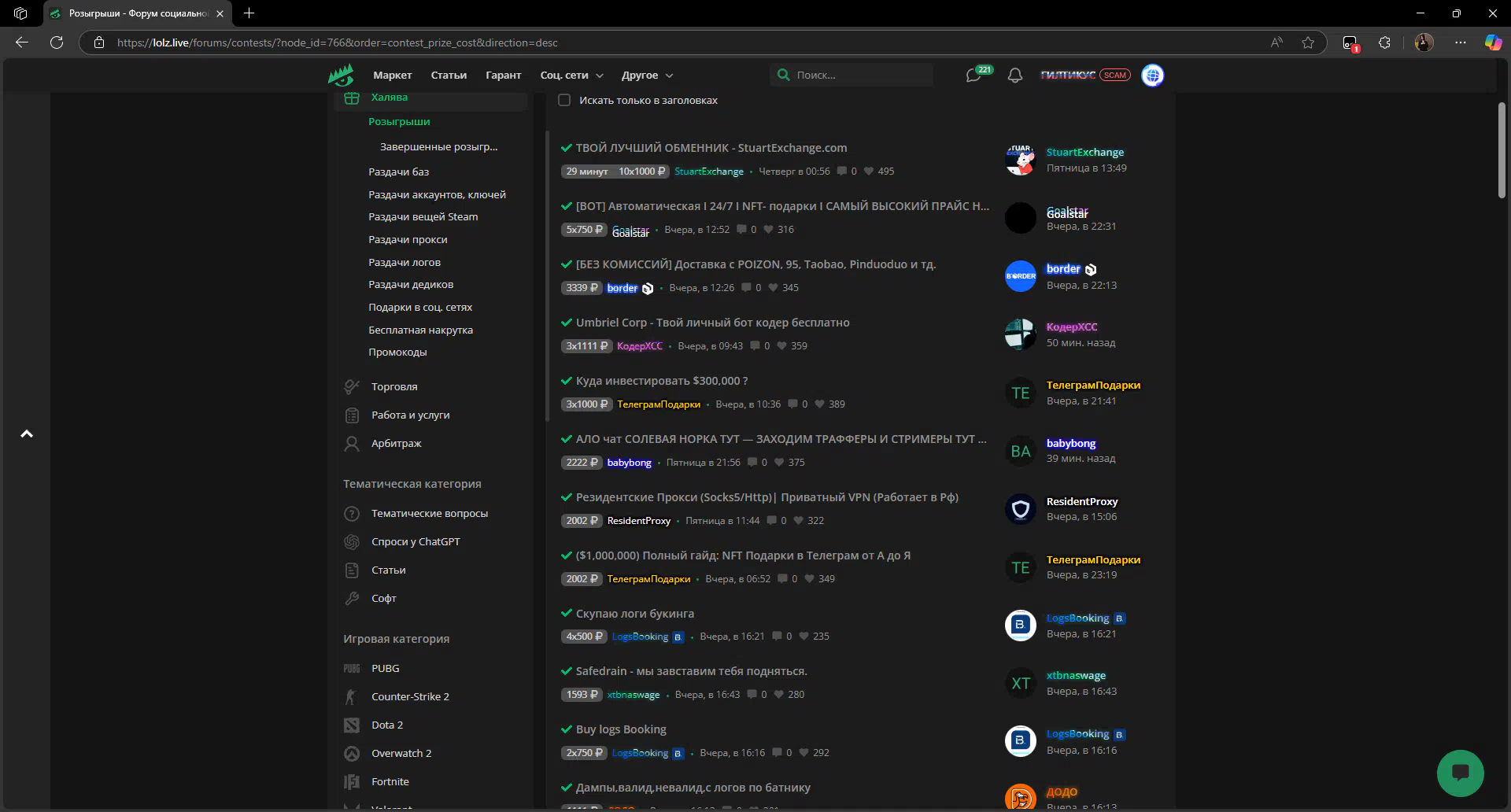Open the live chat bubble button
The height and width of the screenshot is (812, 1511).
pos(1461,773)
